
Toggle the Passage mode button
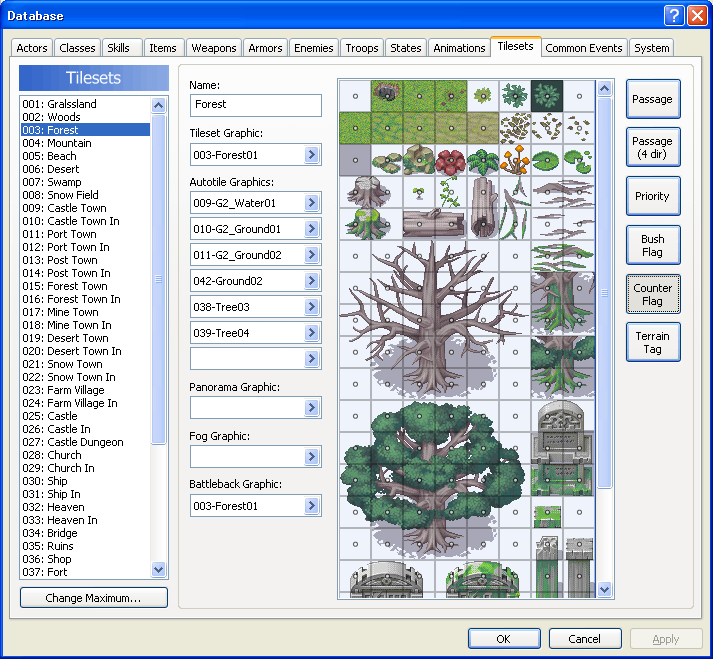click(653, 99)
